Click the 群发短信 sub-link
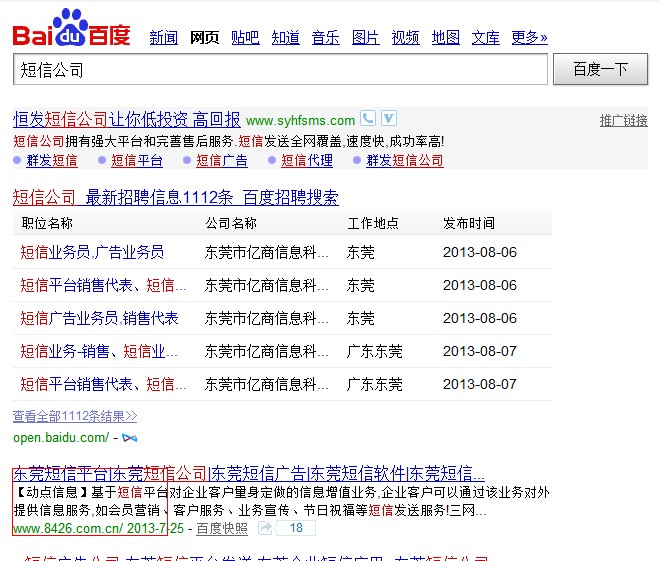The width and height of the screenshot is (659, 561). (51, 160)
